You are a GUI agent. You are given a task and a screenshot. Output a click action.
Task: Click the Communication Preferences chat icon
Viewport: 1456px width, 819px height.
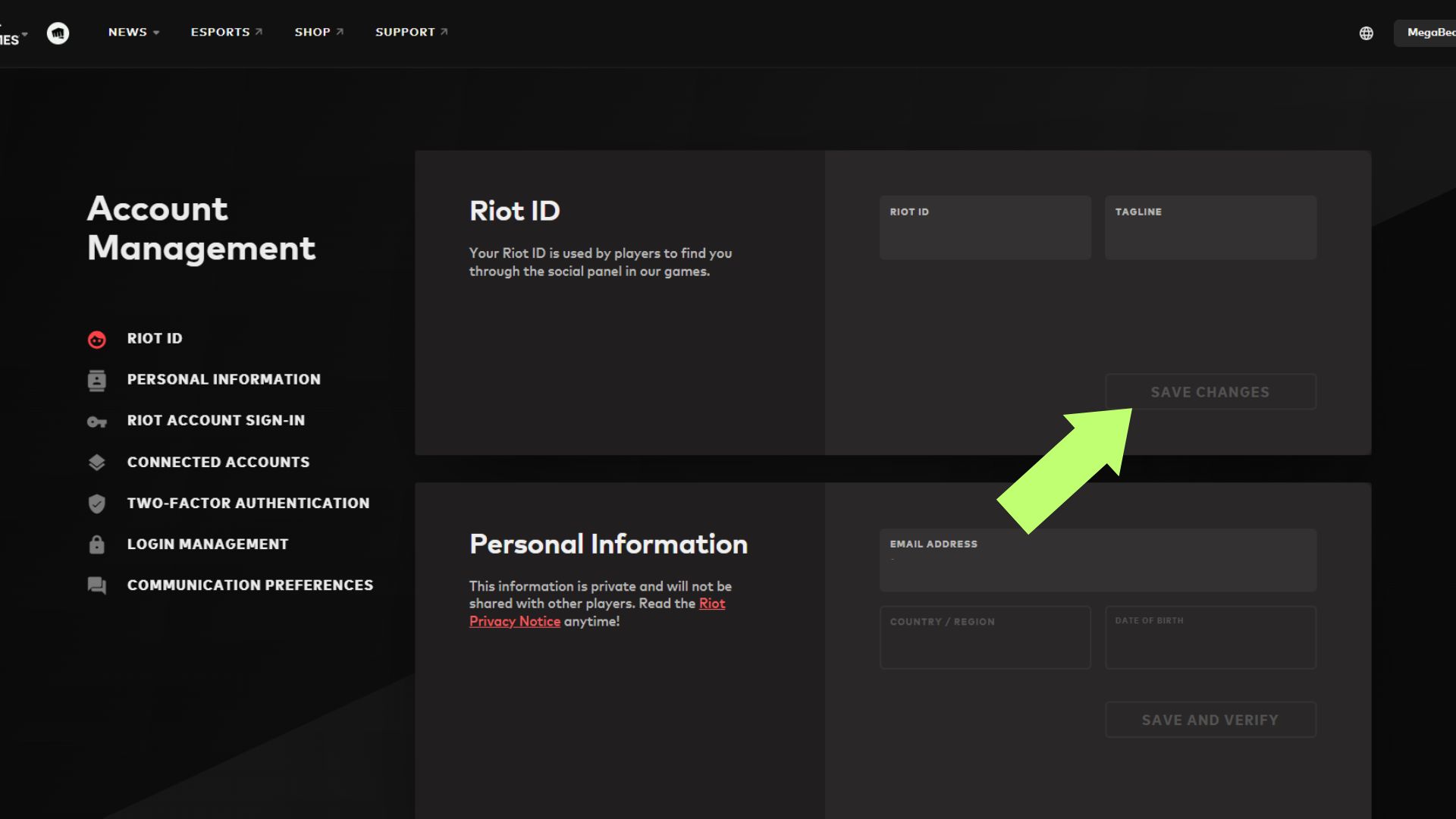(x=97, y=585)
